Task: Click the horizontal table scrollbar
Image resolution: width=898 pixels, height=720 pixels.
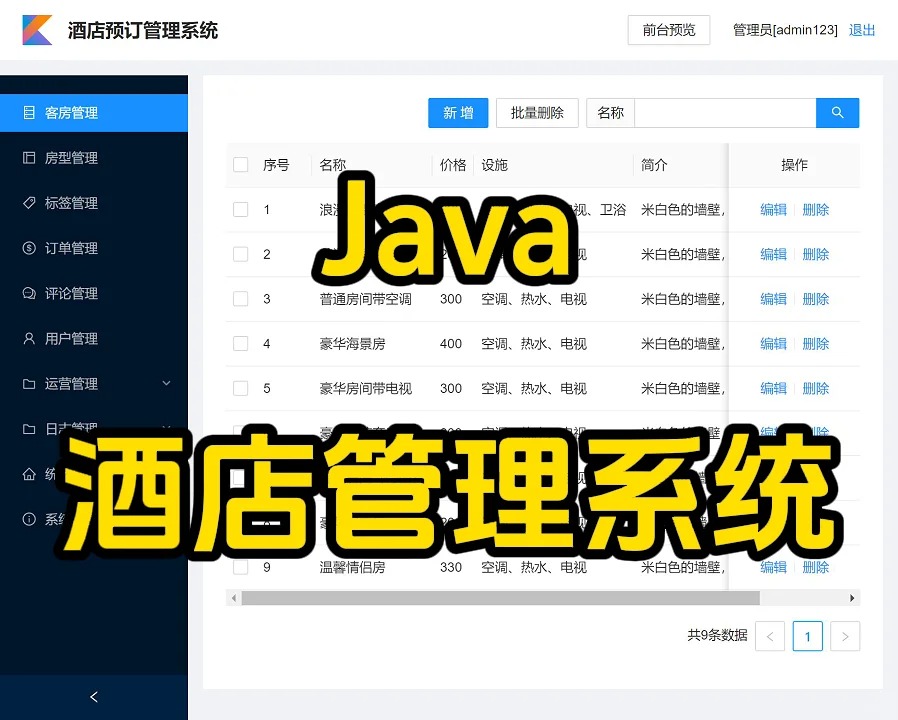Action: [x=500, y=598]
